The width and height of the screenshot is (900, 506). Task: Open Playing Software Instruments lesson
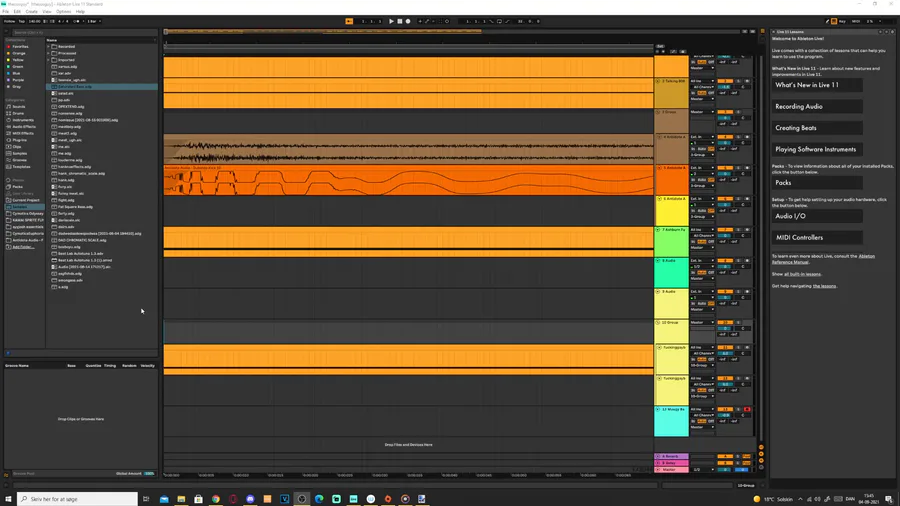[816, 149]
